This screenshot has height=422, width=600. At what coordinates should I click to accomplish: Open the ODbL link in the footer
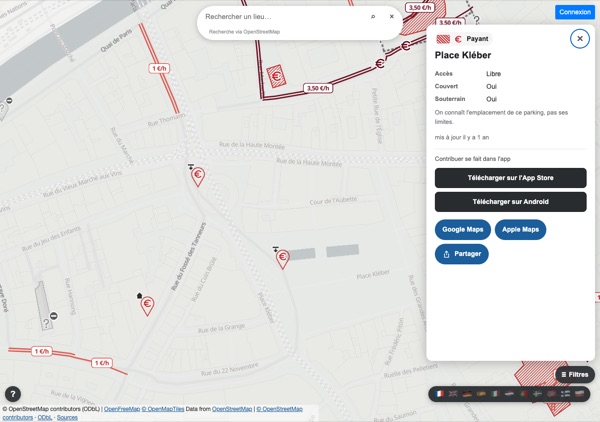(45, 417)
